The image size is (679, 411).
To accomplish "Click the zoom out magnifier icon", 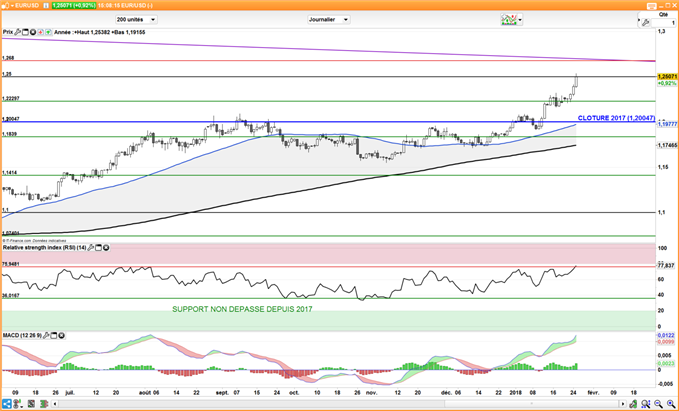I will click(658, 404).
